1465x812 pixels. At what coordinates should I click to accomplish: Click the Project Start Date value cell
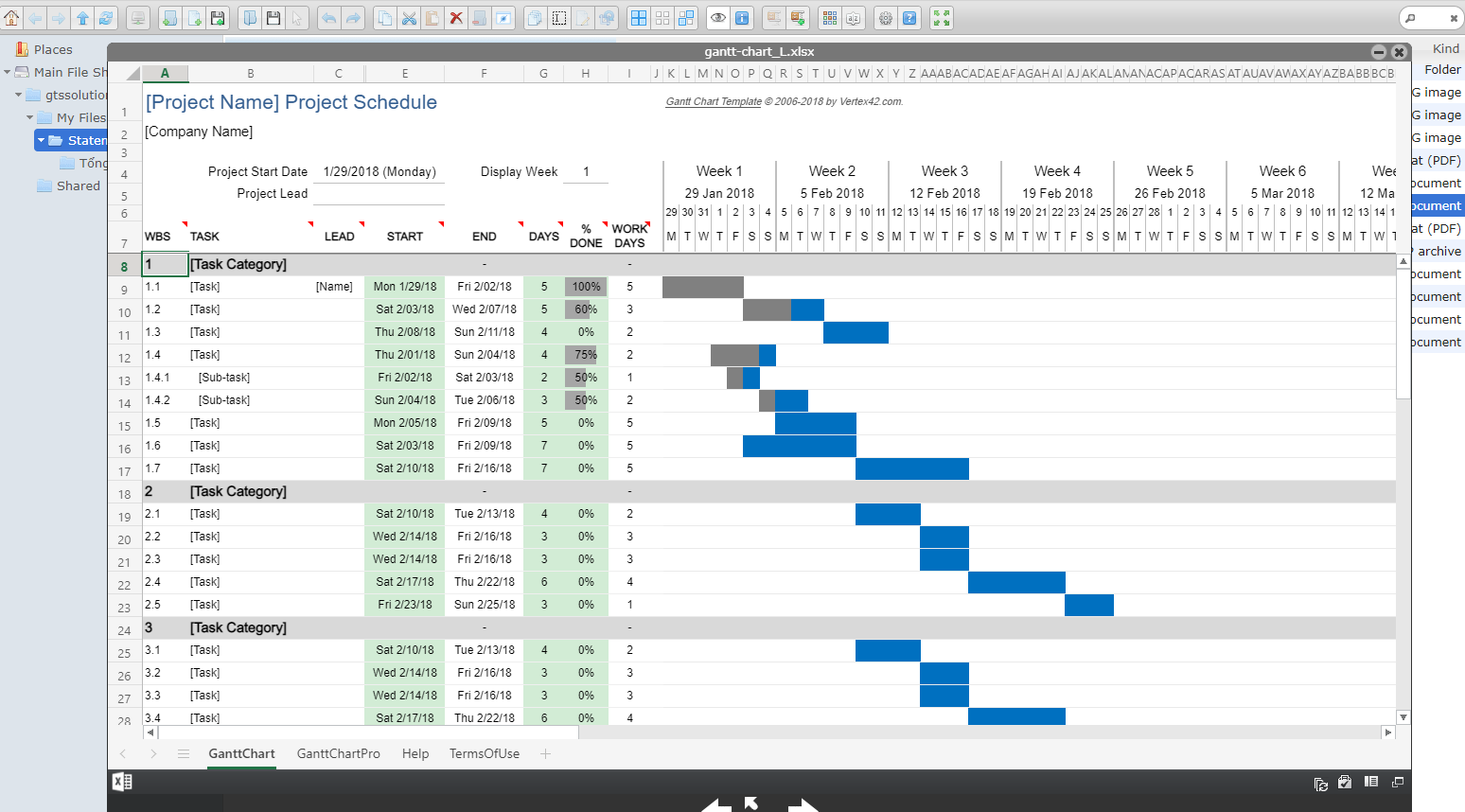379,171
